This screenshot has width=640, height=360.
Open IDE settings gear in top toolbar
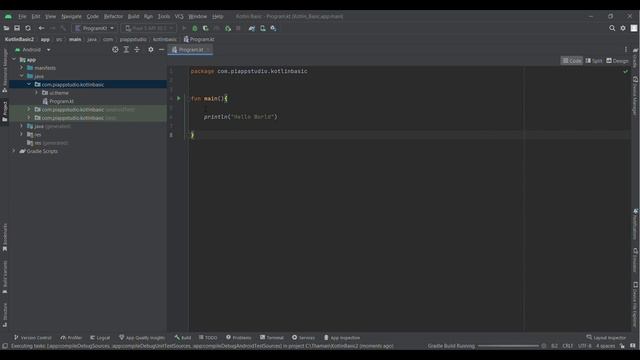click(x=623, y=28)
